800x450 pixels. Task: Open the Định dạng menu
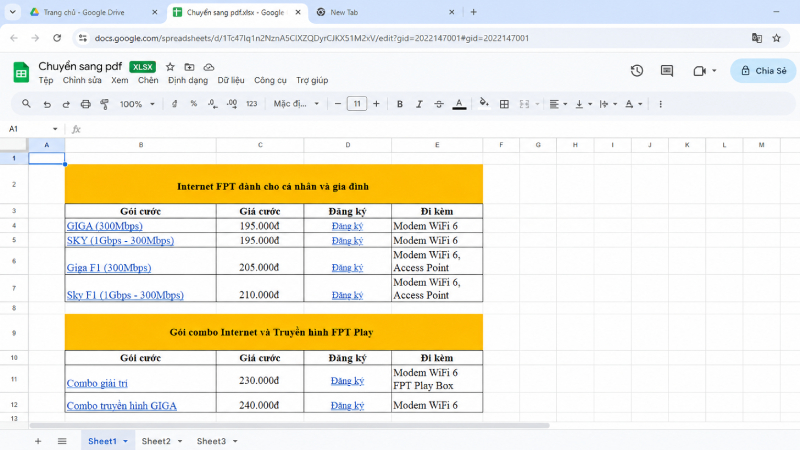point(188,81)
